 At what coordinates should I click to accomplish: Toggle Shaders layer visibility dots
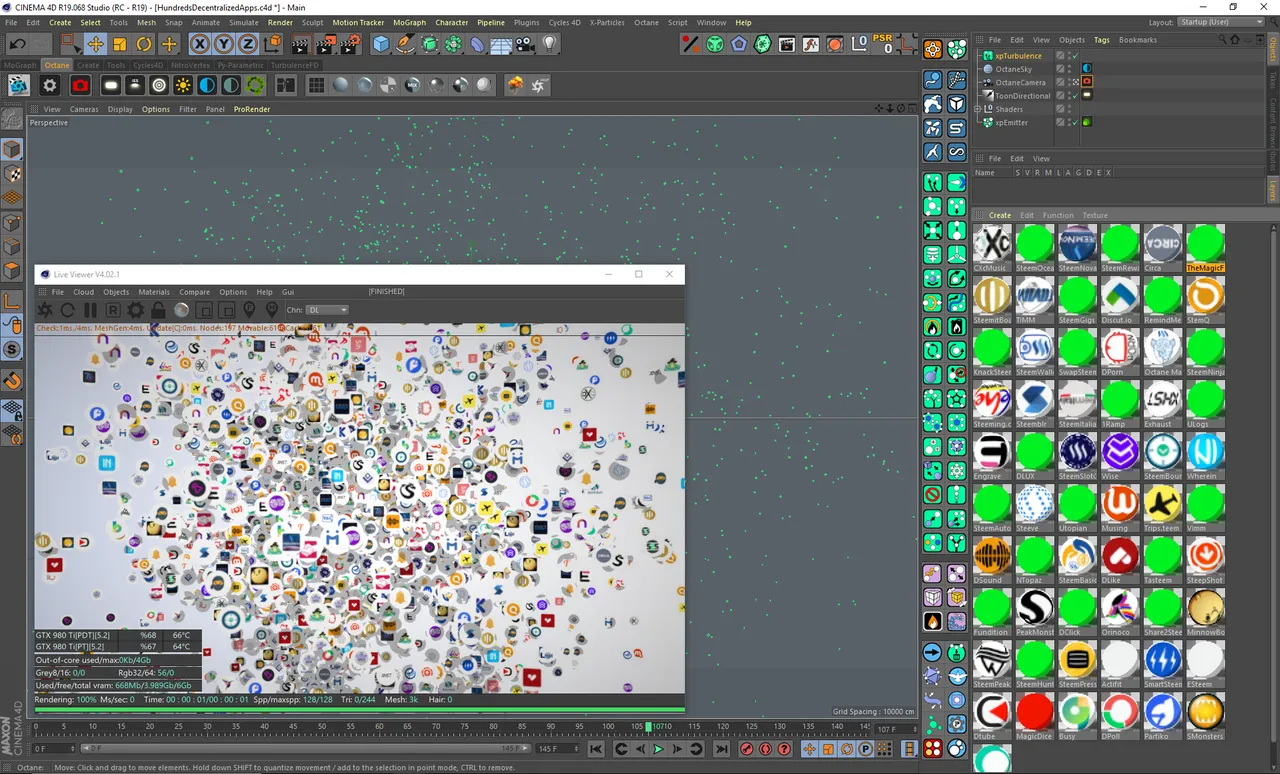pyautogui.click(x=1068, y=109)
